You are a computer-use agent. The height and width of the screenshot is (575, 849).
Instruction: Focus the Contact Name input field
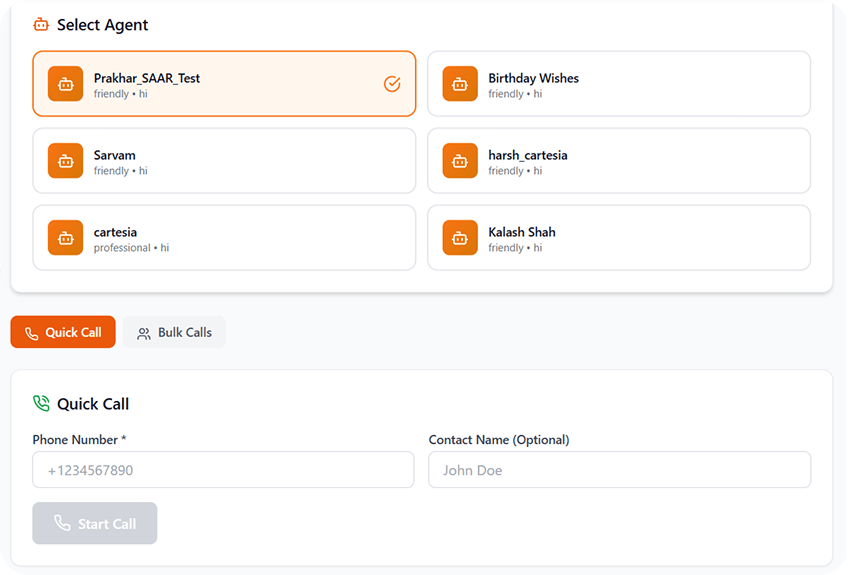click(619, 470)
